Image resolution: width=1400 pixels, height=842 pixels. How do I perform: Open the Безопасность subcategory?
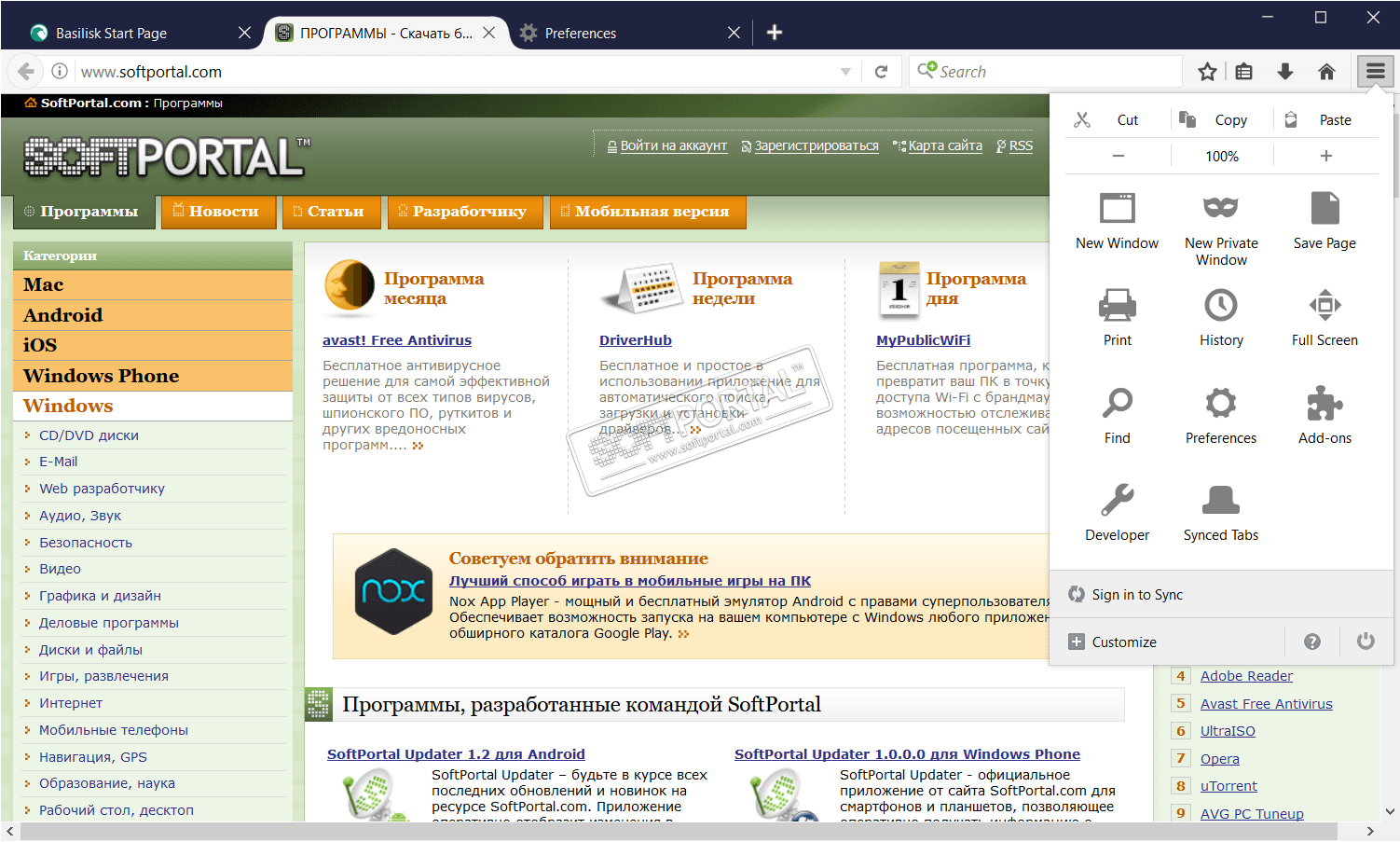click(x=86, y=543)
